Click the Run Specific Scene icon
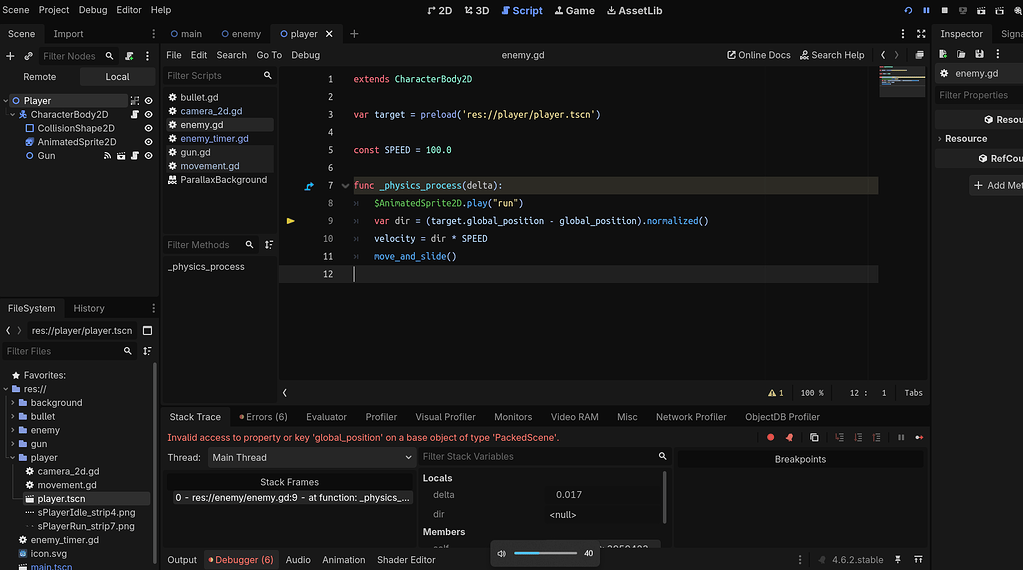1023x570 pixels. tap(999, 10)
